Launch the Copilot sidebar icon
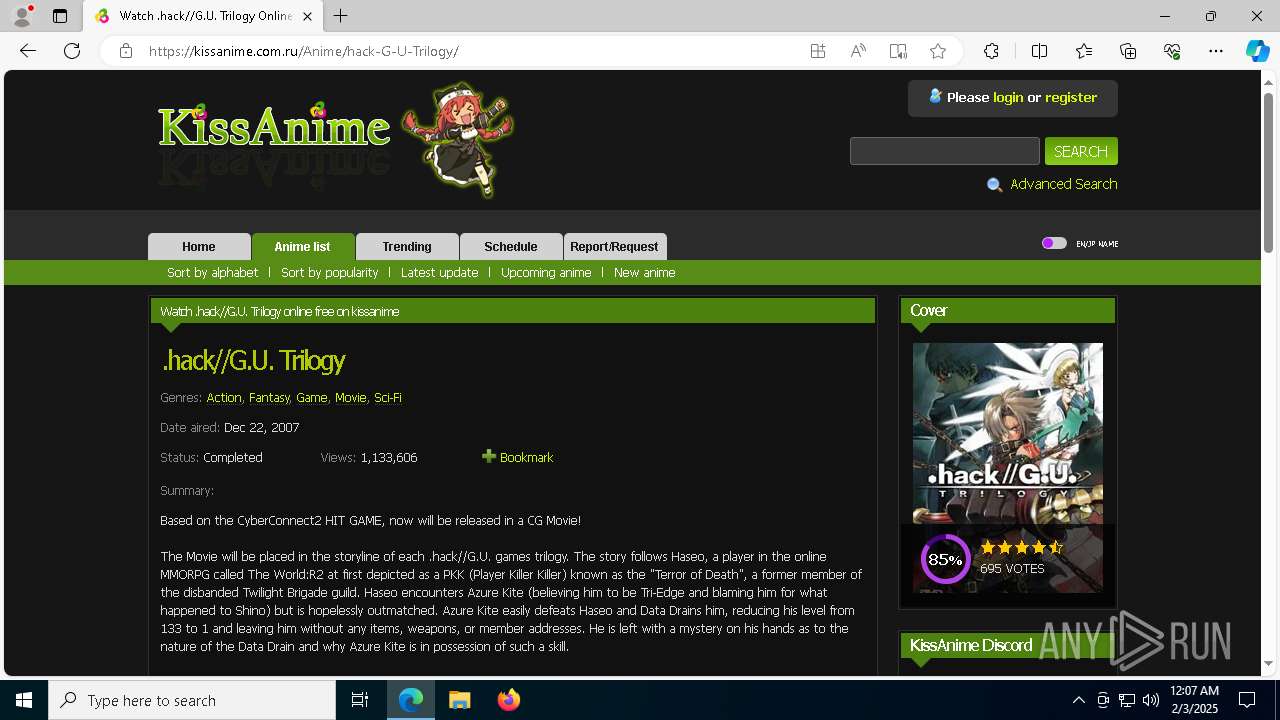The image size is (1280, 720). tap(1257, 51)
